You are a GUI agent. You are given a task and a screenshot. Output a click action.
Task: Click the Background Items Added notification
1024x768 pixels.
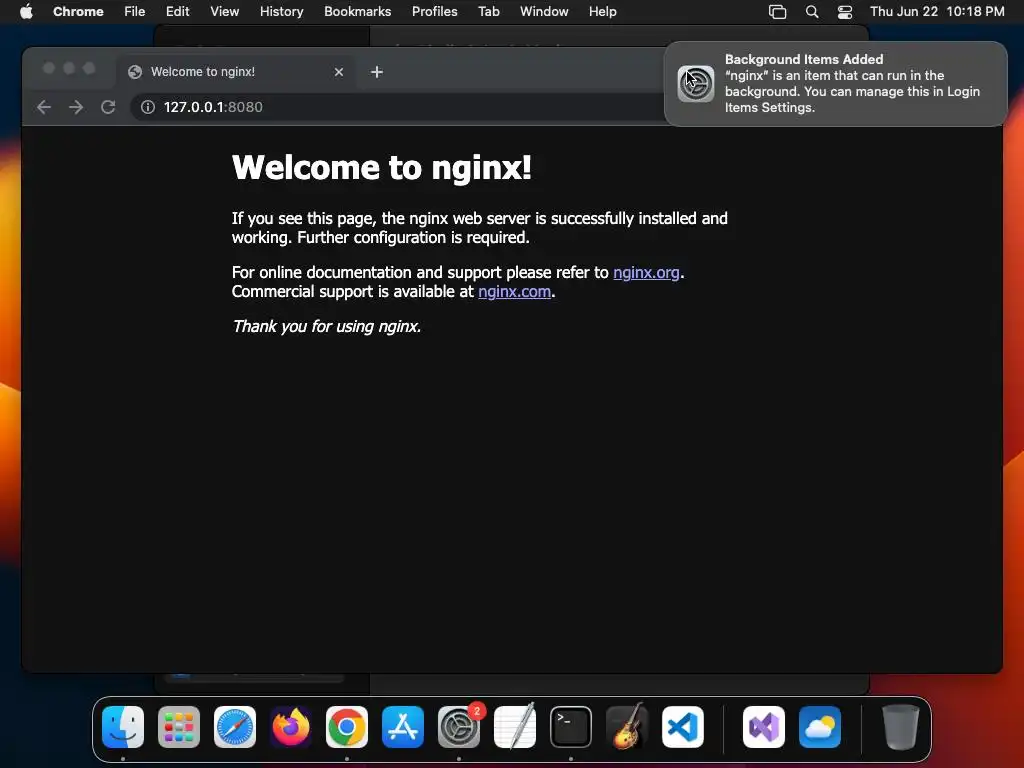(836, 84)
